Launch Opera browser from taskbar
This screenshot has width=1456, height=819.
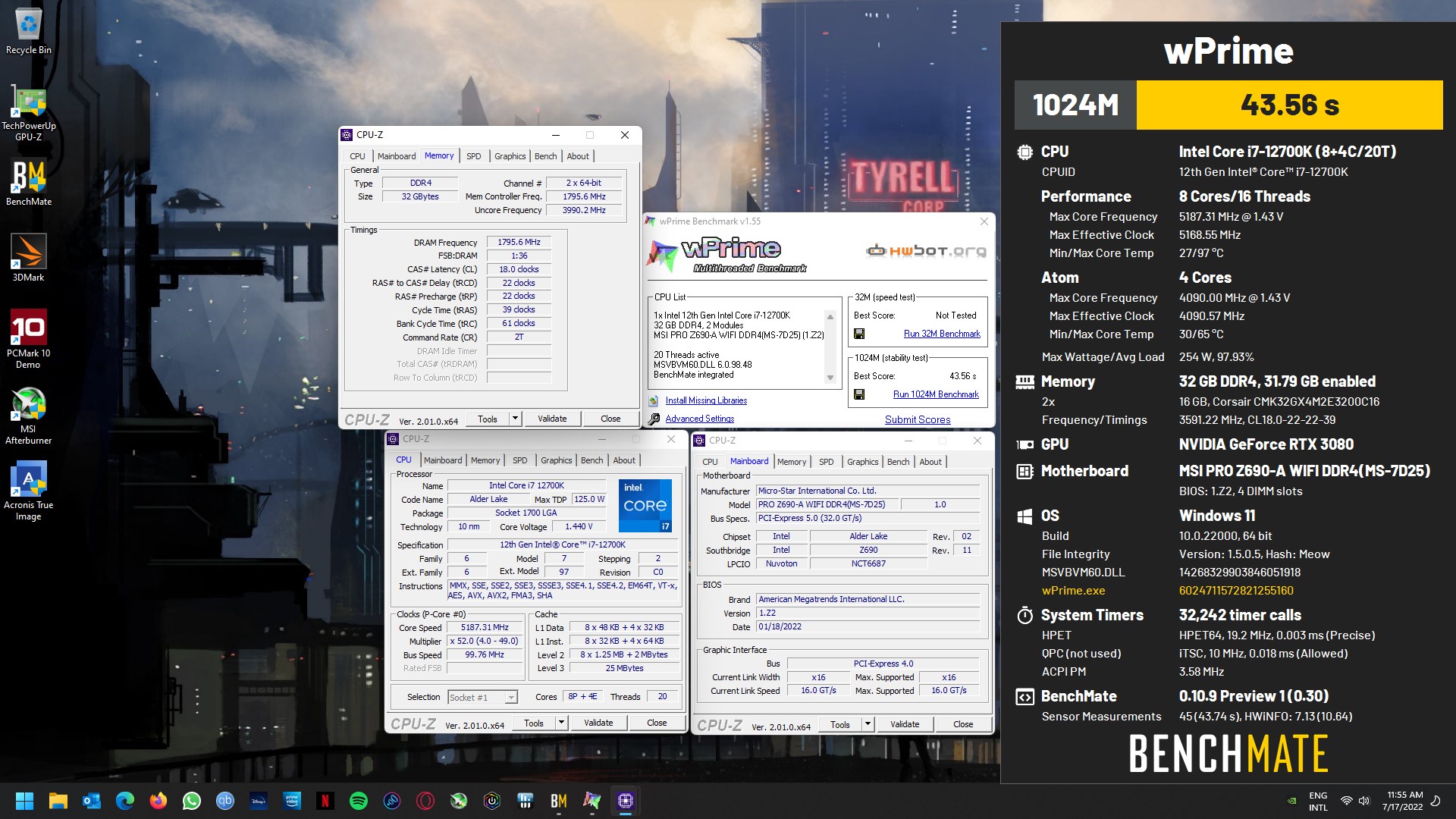point(425,801)
